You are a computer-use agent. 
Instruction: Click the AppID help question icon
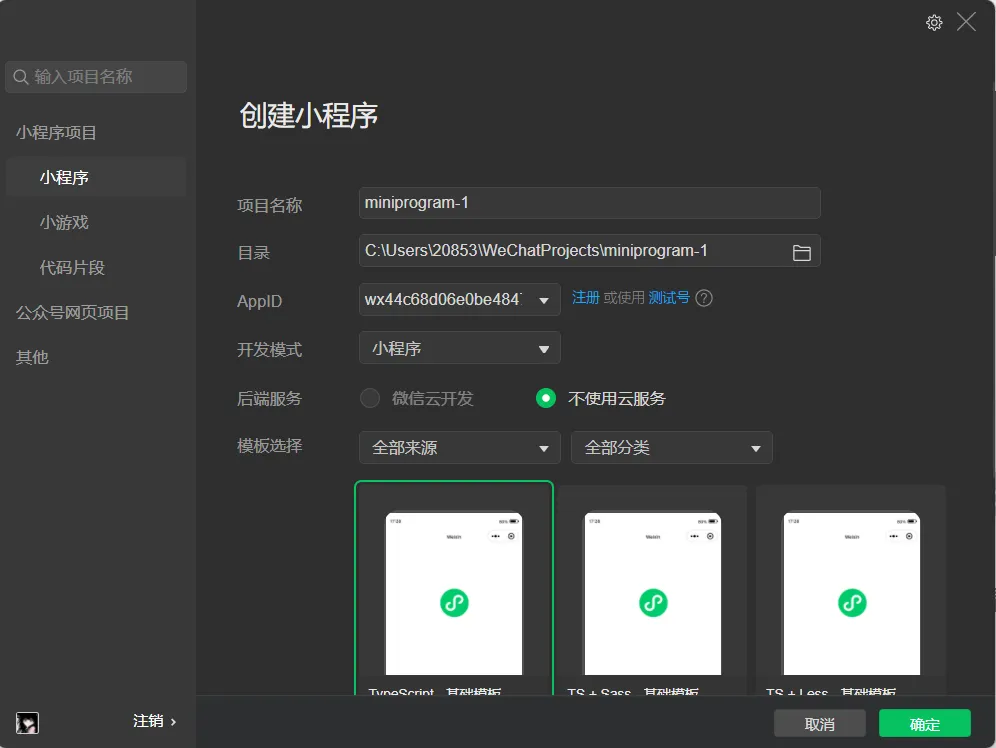click(704, 298)
